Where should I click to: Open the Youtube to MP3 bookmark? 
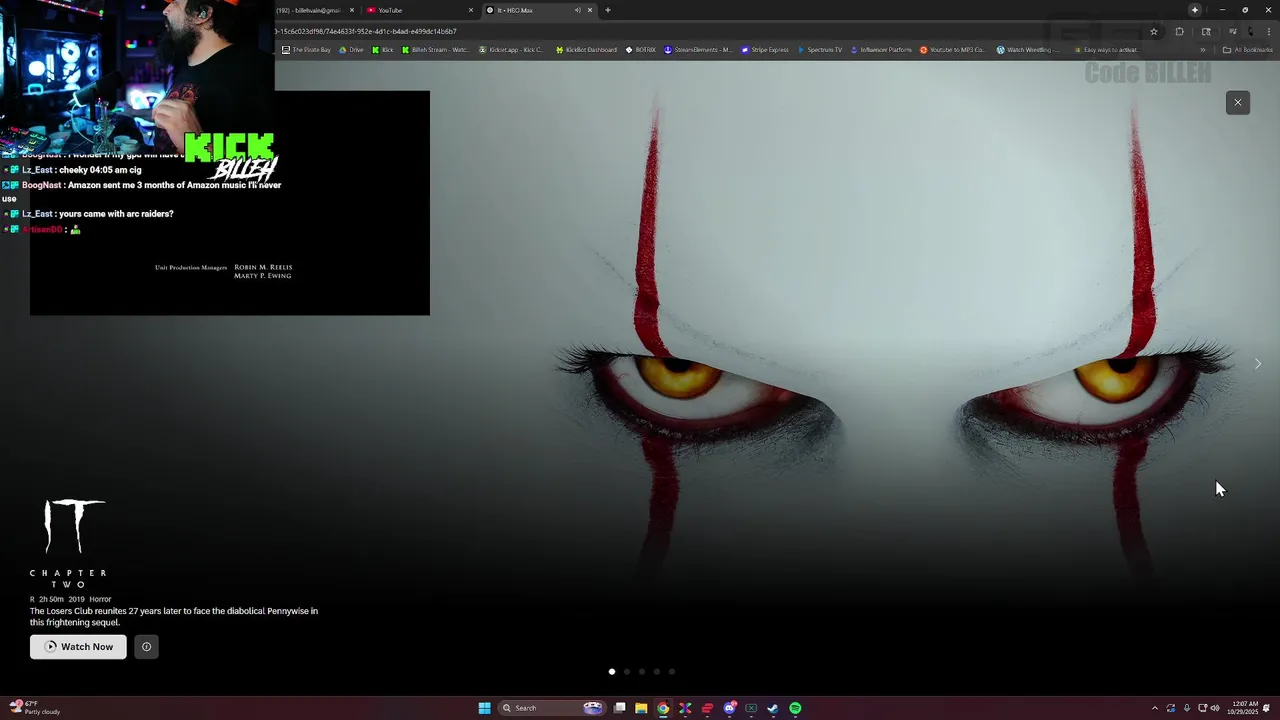[x=952, y=50]
